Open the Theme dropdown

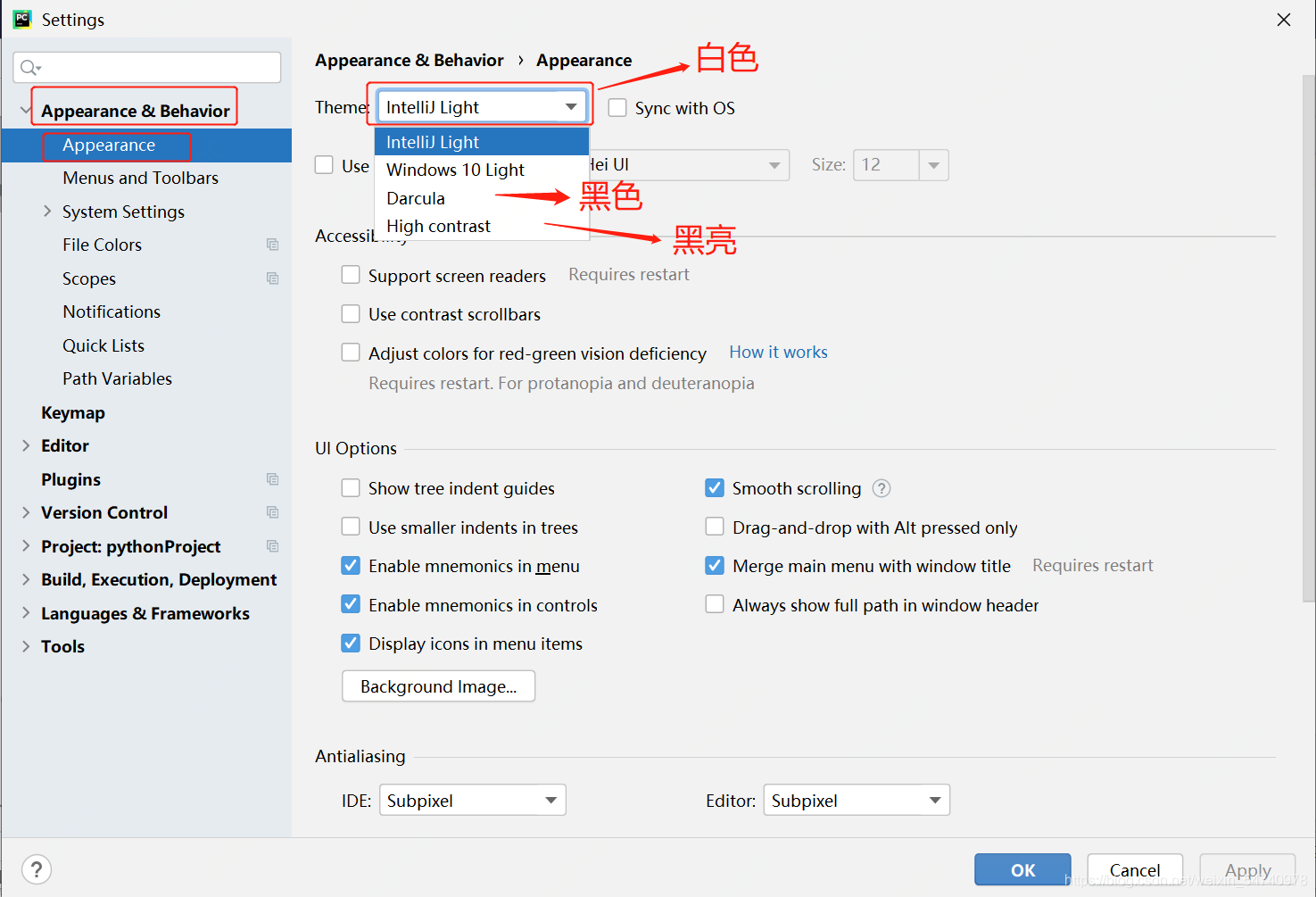(x=482, y=107)
